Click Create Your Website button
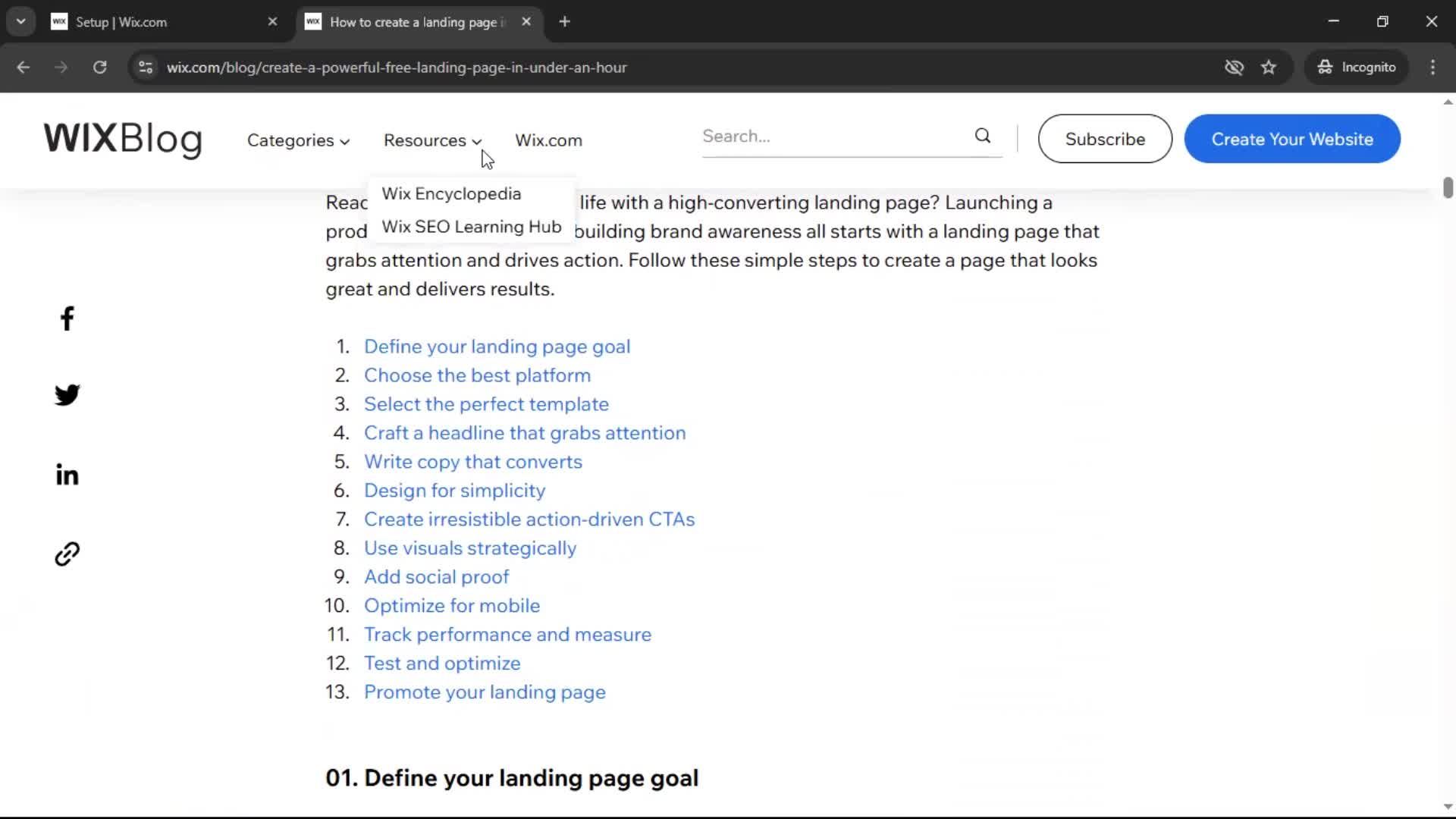 point(1292,139)
